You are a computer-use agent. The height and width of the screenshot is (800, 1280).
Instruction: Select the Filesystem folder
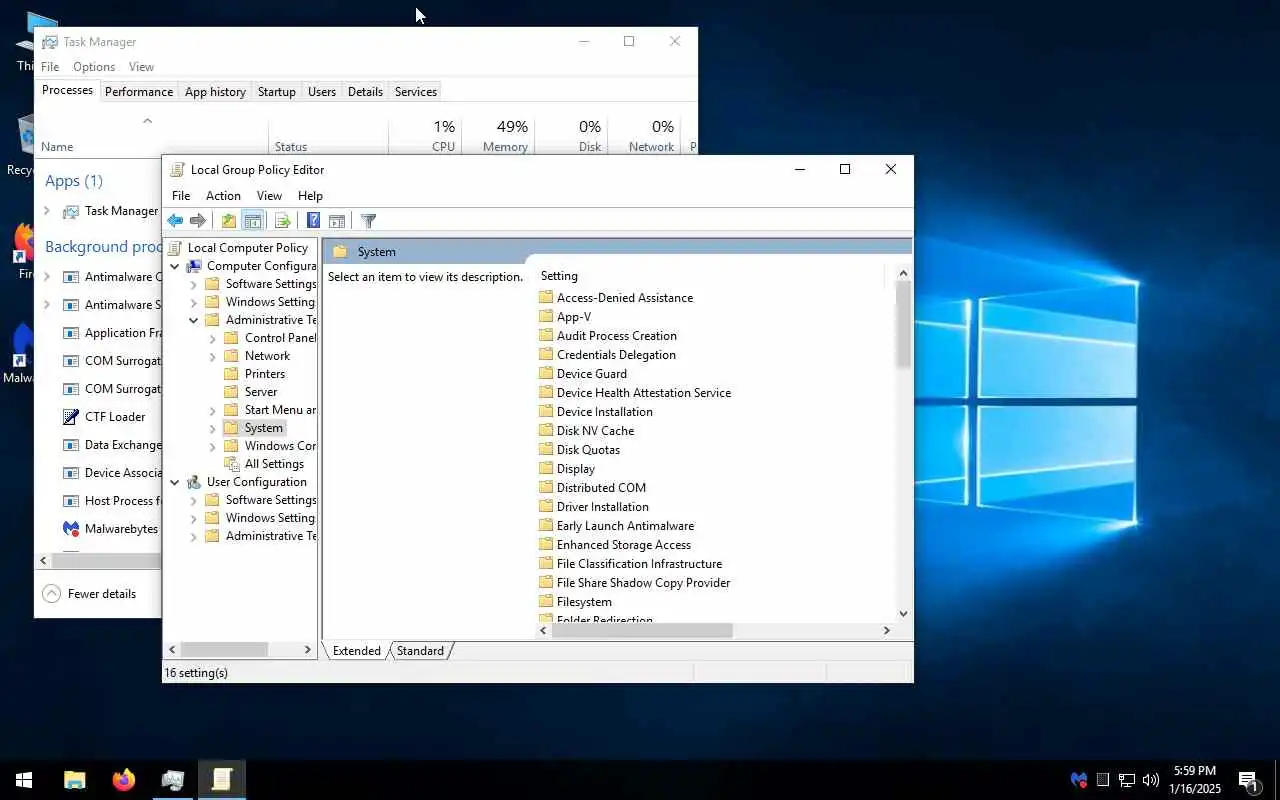(x=575, y=602)
